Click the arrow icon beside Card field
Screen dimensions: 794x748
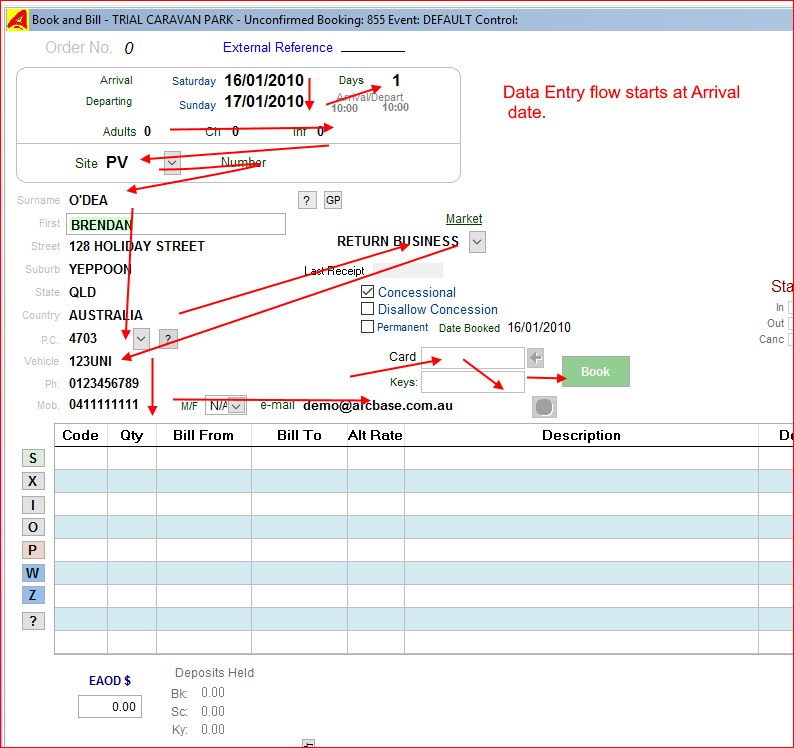tap(536, 357)
